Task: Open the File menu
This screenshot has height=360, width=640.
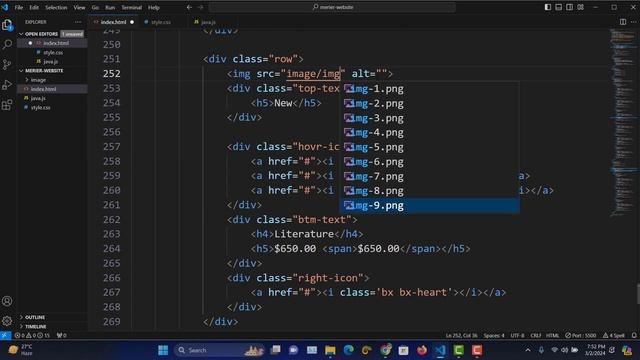Action: pyautogui.click(x=19, y=7)
